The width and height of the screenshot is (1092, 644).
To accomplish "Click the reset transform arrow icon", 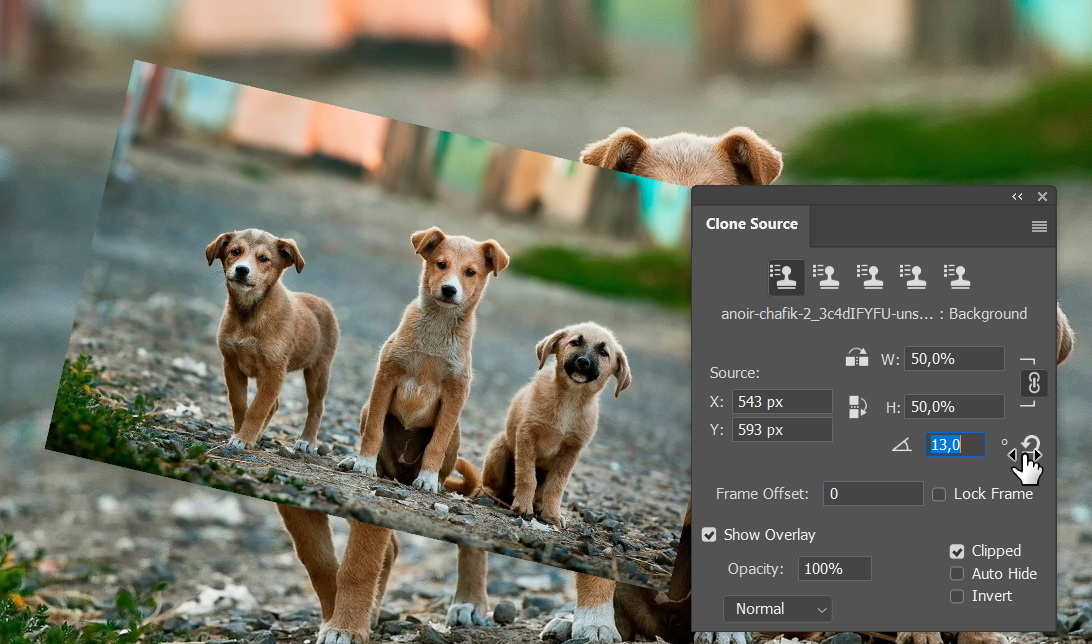I will [x=1030, y=446].
